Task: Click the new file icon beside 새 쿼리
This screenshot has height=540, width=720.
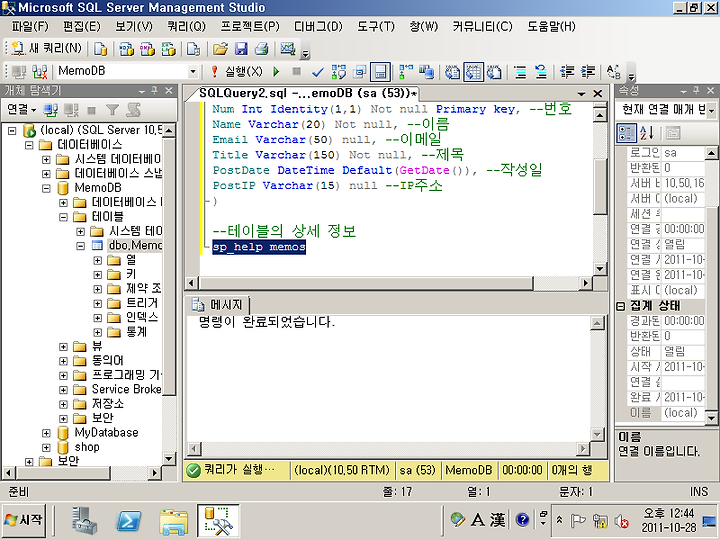Action: click(x=100, y=49)
